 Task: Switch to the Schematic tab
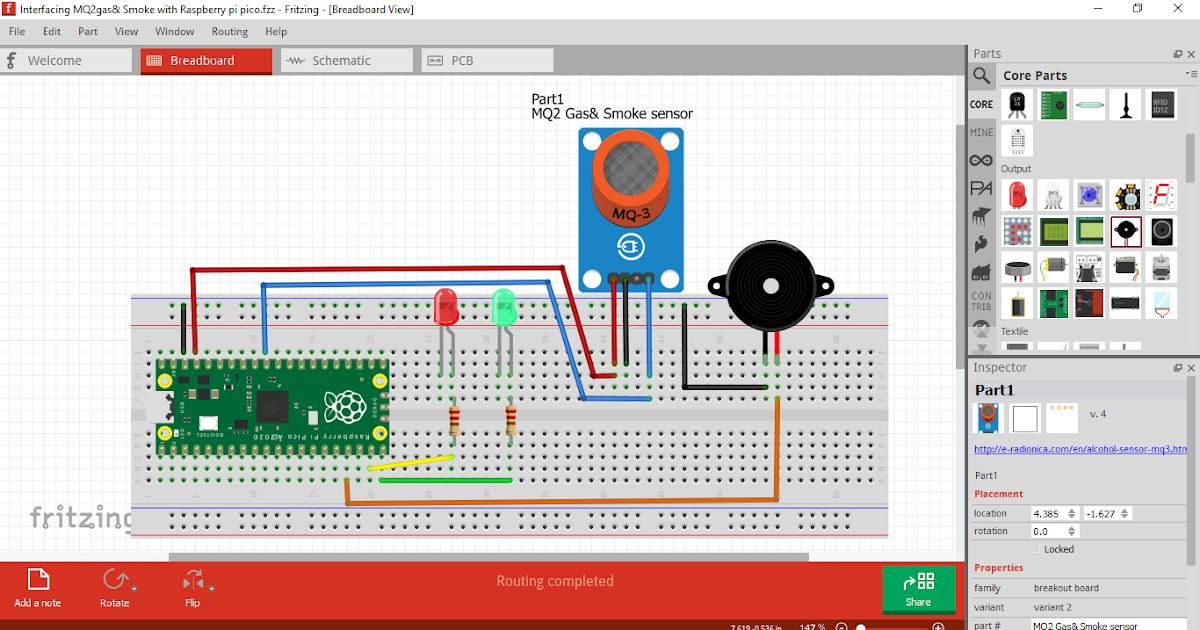(x=347, y=60)
